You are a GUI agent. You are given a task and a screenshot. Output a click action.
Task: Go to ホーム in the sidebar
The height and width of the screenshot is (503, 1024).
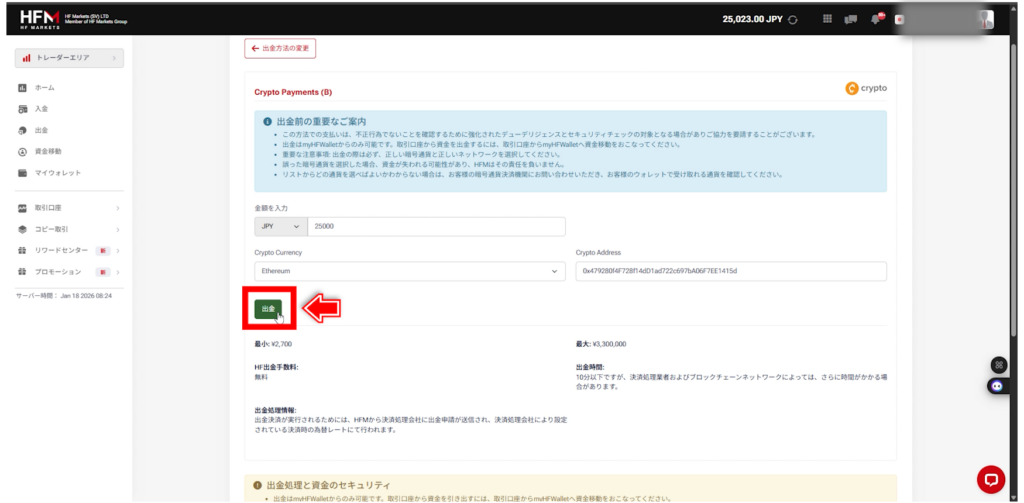[45, 88]
